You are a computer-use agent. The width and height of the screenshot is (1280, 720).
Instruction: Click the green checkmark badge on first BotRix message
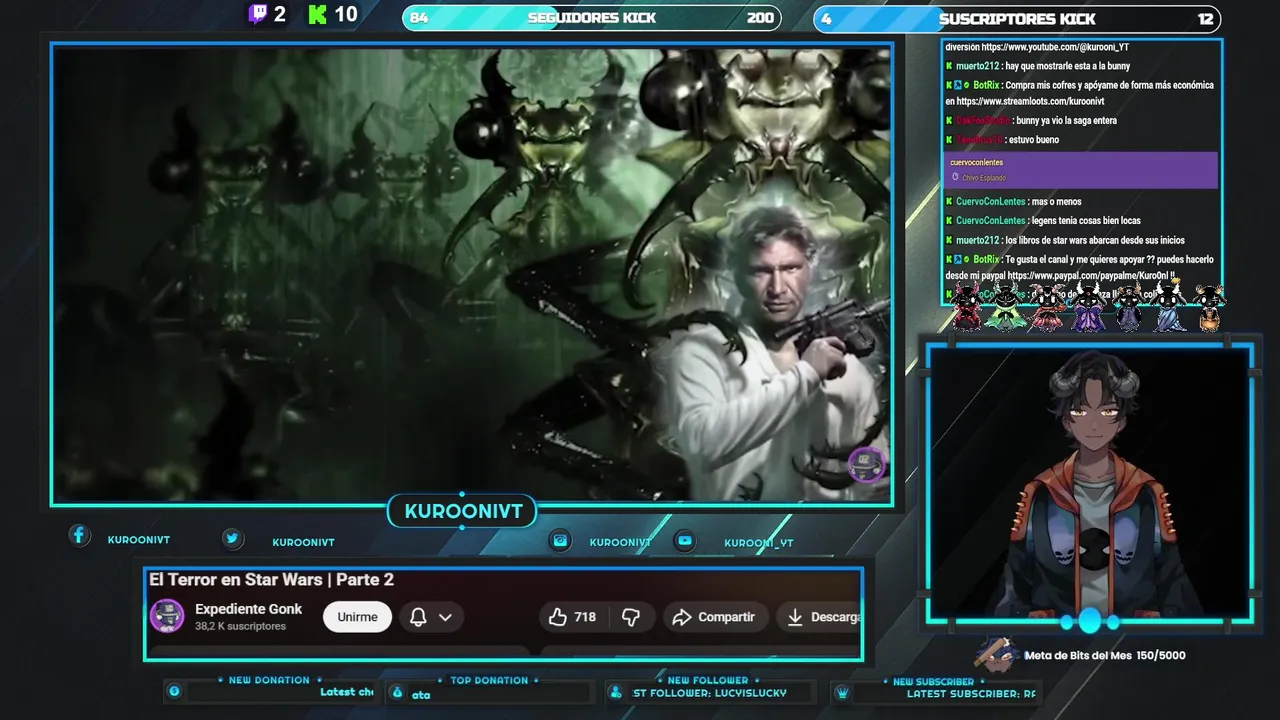966,85
